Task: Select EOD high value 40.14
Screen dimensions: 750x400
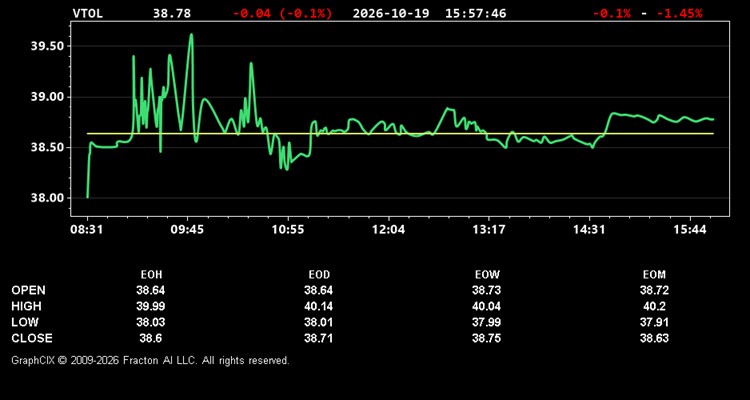Action: 319,306
